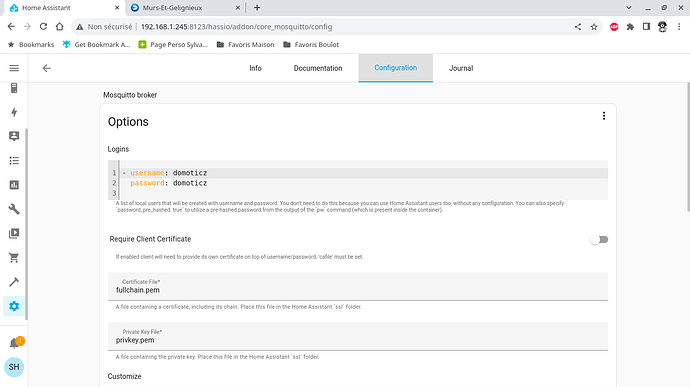
Task: Open the Page Perso Sylva... bookmark
Action: tap(173, 44)
